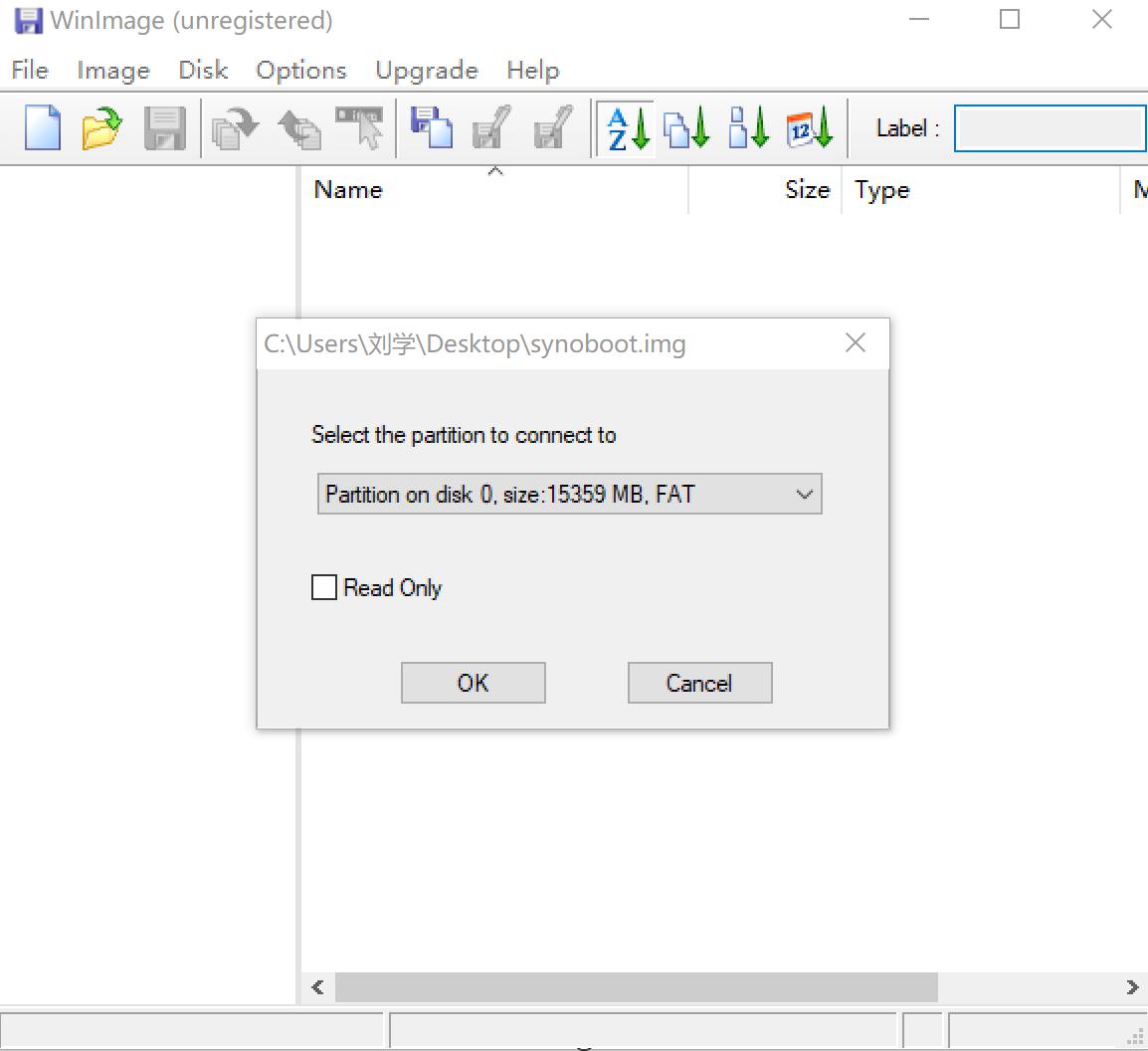Click the scroll right arrow
1148x1051 pixels.
tap(1132, 987)
